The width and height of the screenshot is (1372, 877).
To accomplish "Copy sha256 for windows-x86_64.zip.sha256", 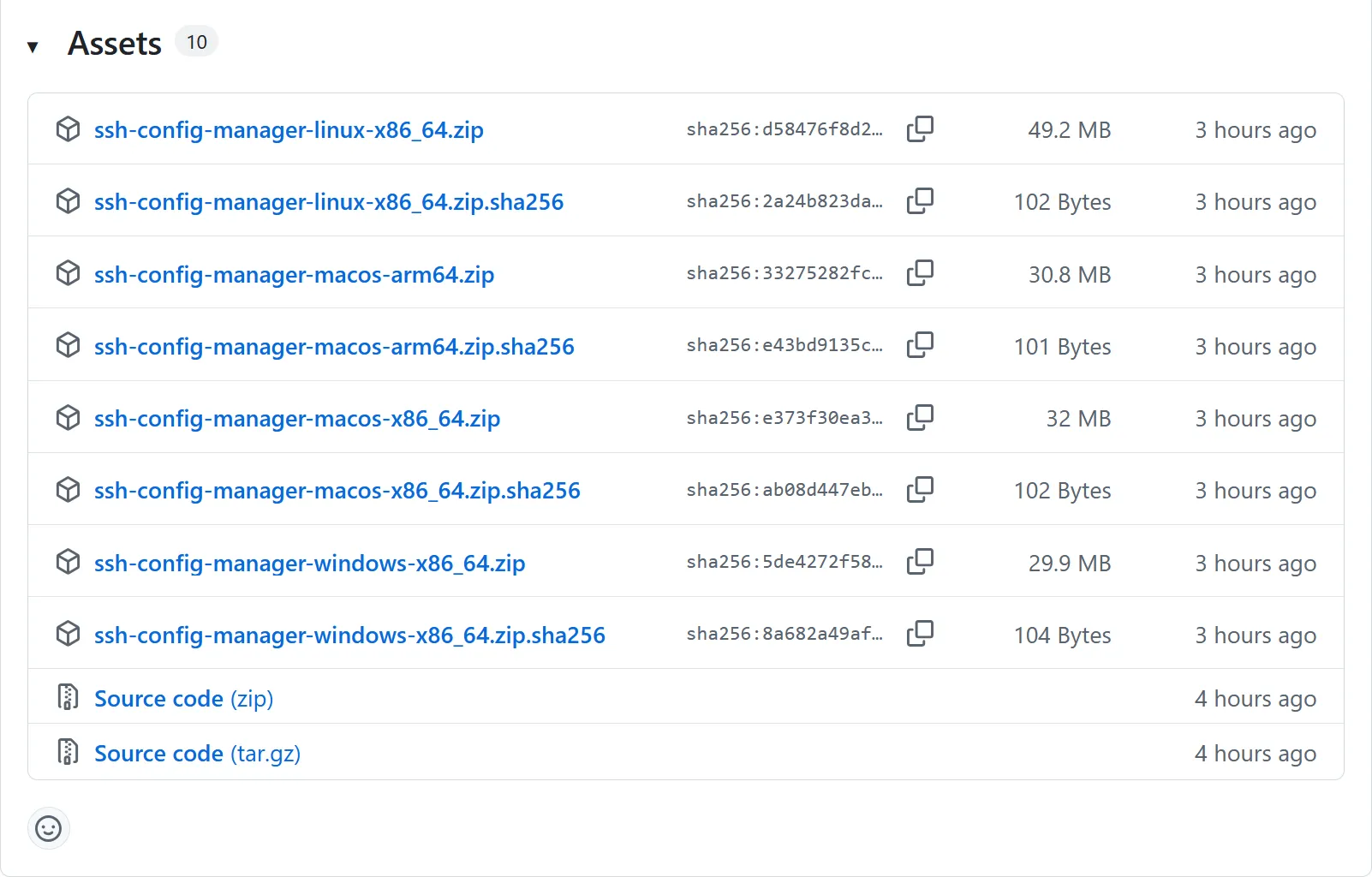I will tap(920, 634).
